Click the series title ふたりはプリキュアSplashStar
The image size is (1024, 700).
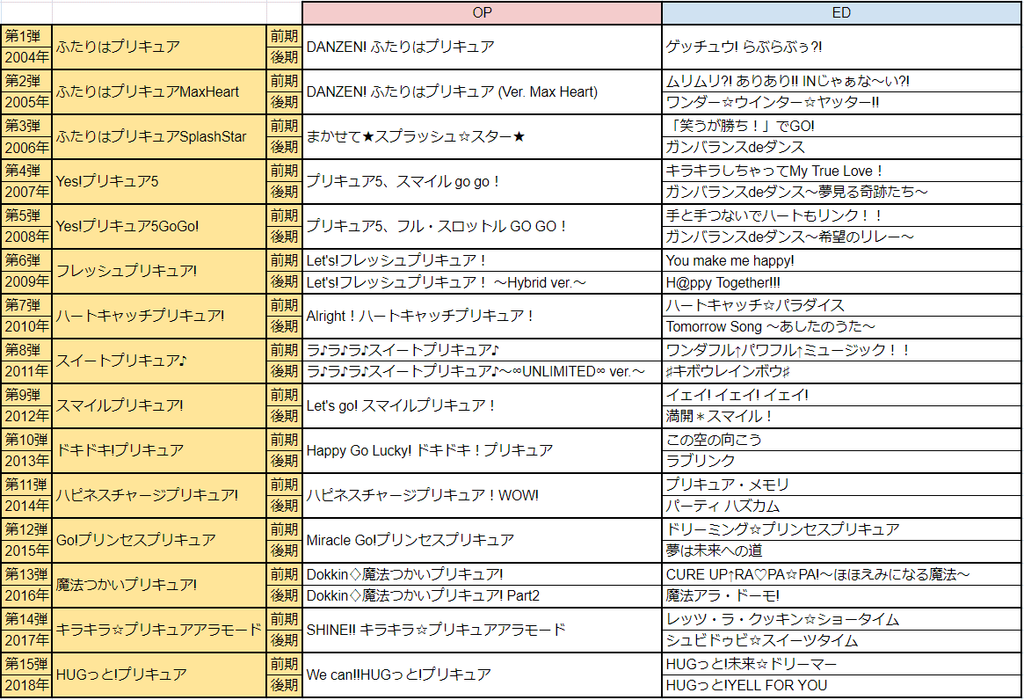click(159, 137)
